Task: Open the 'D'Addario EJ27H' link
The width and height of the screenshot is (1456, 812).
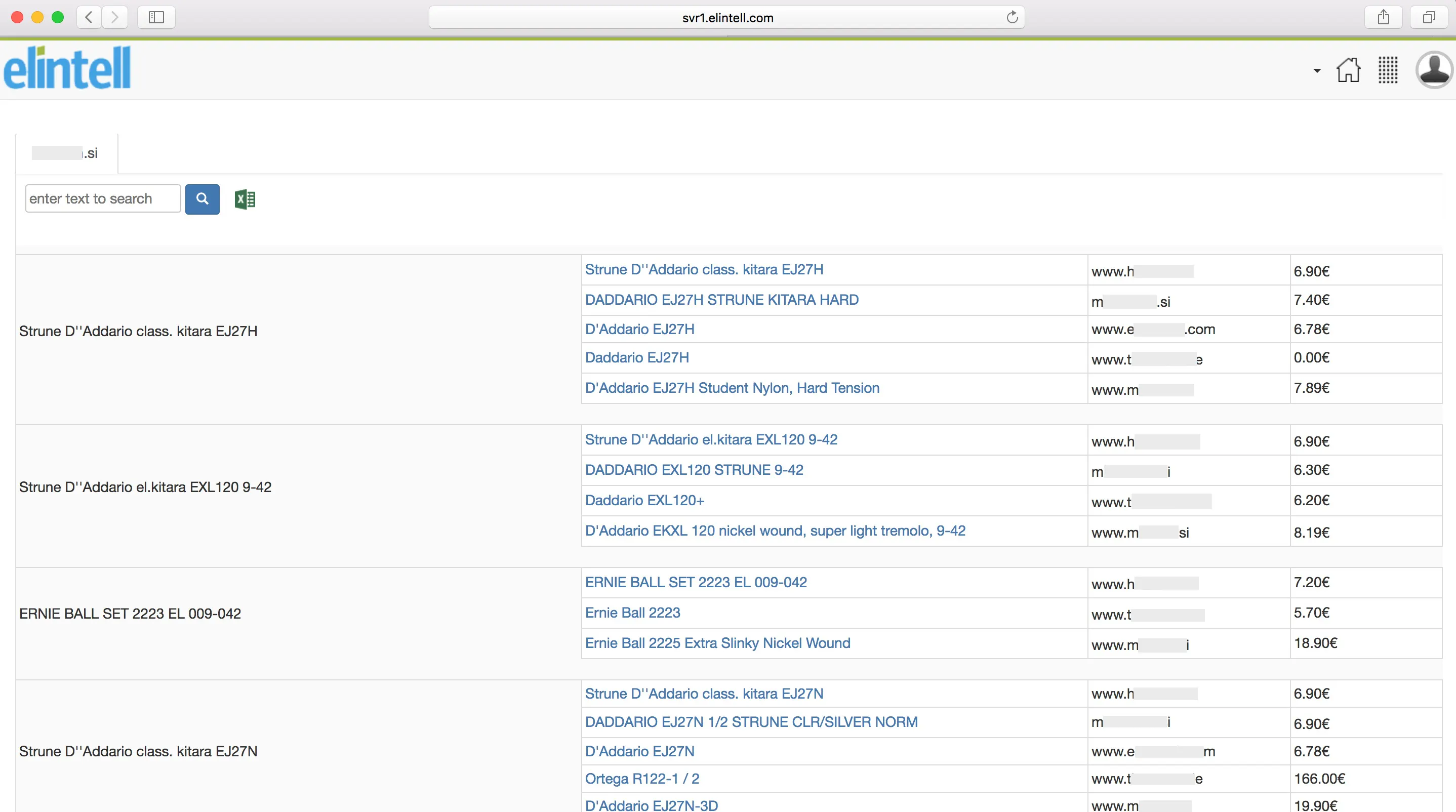Action: 640,329
